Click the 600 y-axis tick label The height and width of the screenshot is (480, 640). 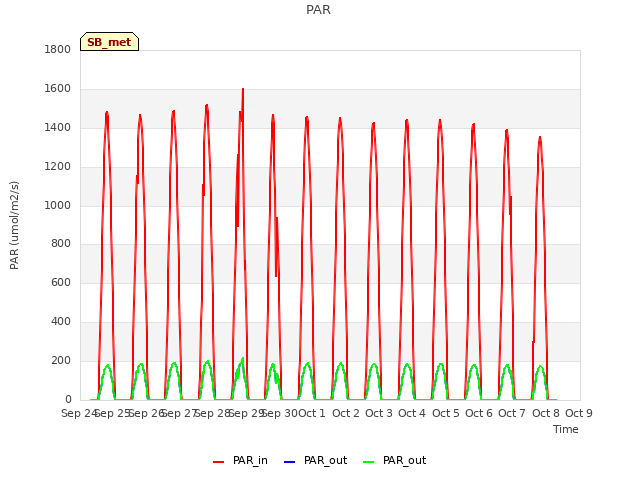61,282
